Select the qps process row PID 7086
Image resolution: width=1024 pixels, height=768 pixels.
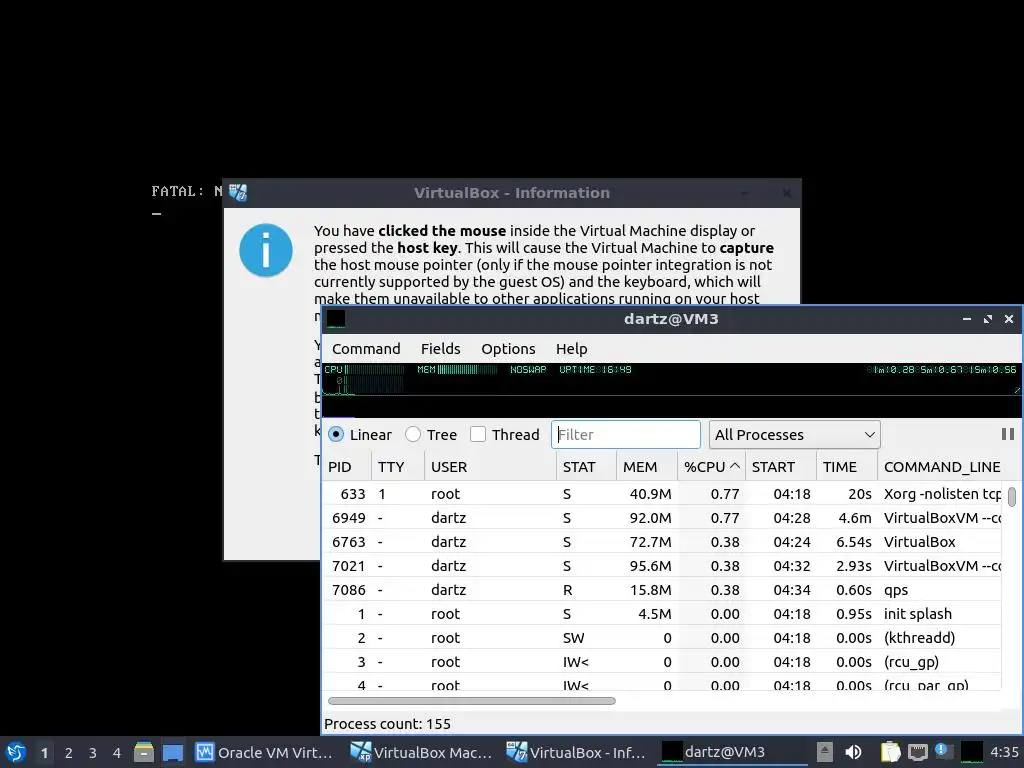coord(662,590)
